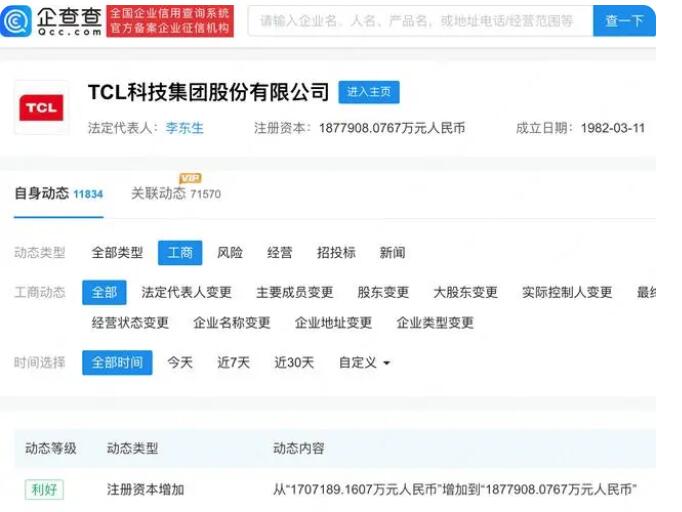Click the red TCL company logo
The width and height of the screenshot is (682, 512).
pyautogui.click(x=41, y=108)
